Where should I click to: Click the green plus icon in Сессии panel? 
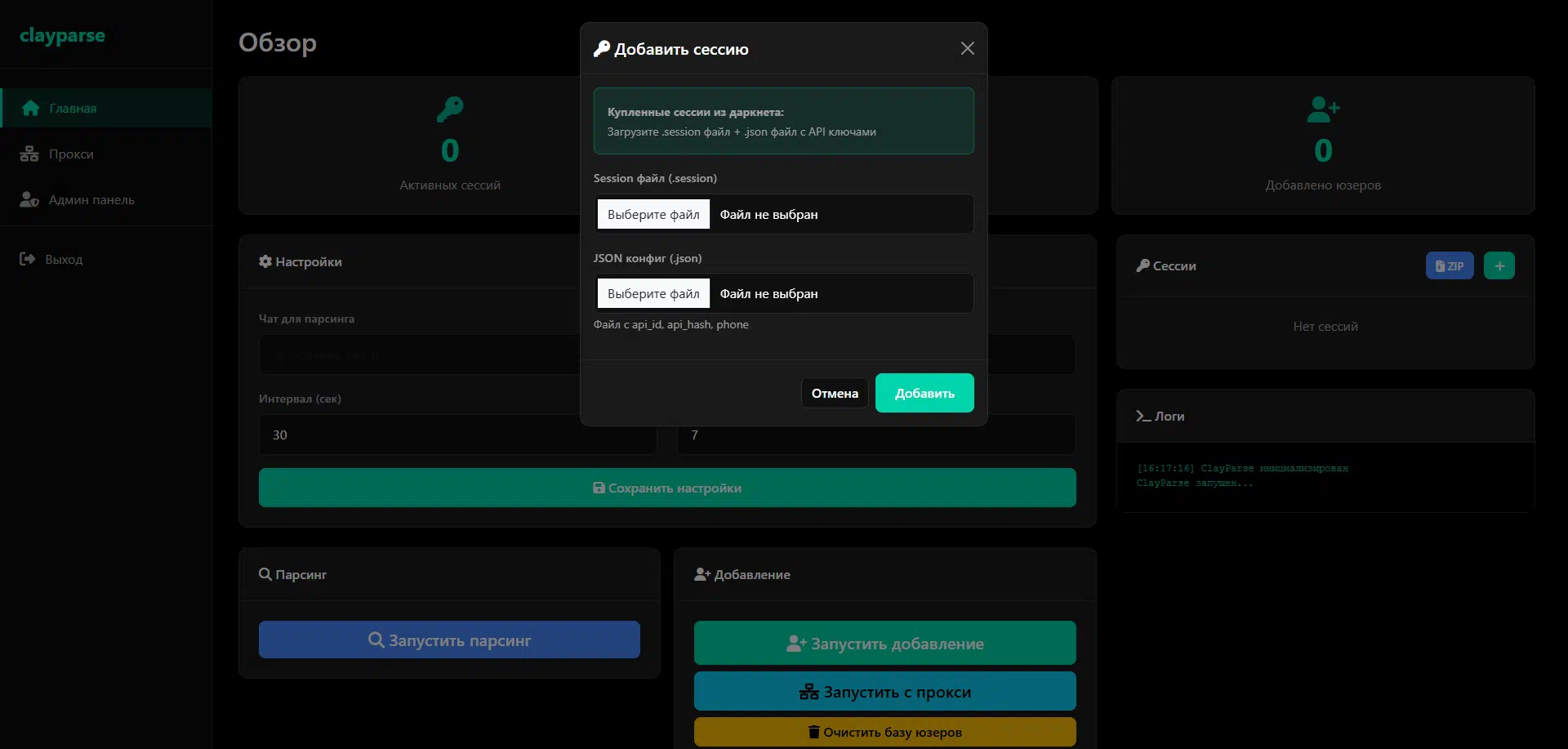[x=1499, y=265]
